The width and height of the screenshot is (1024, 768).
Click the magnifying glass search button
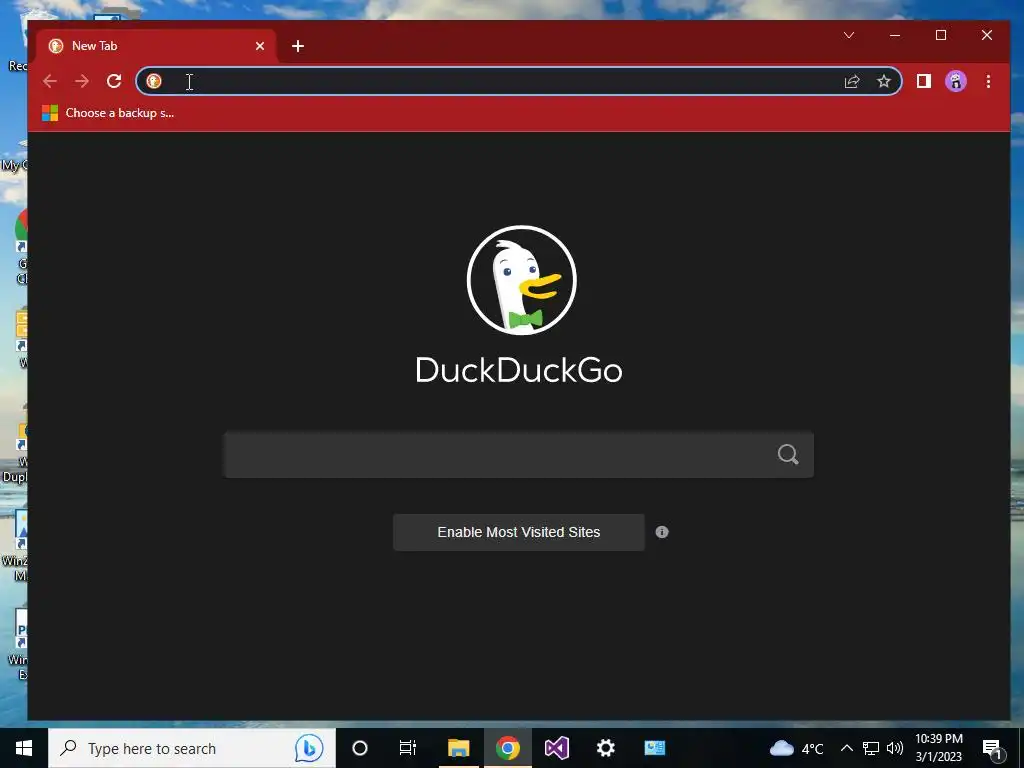788,454
